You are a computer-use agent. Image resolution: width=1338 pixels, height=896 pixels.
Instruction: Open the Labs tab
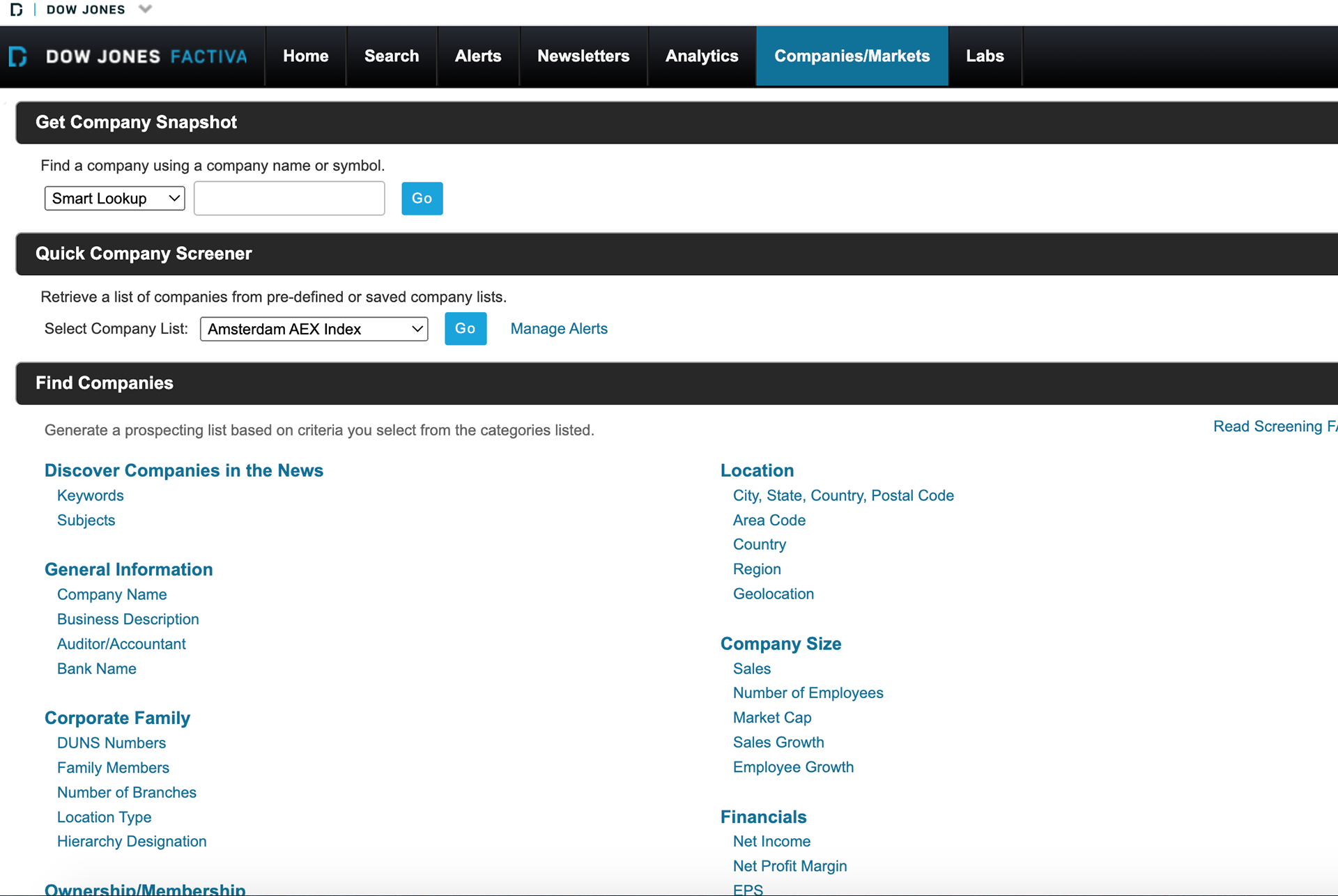pyautogui.click(x=985, y=56)
